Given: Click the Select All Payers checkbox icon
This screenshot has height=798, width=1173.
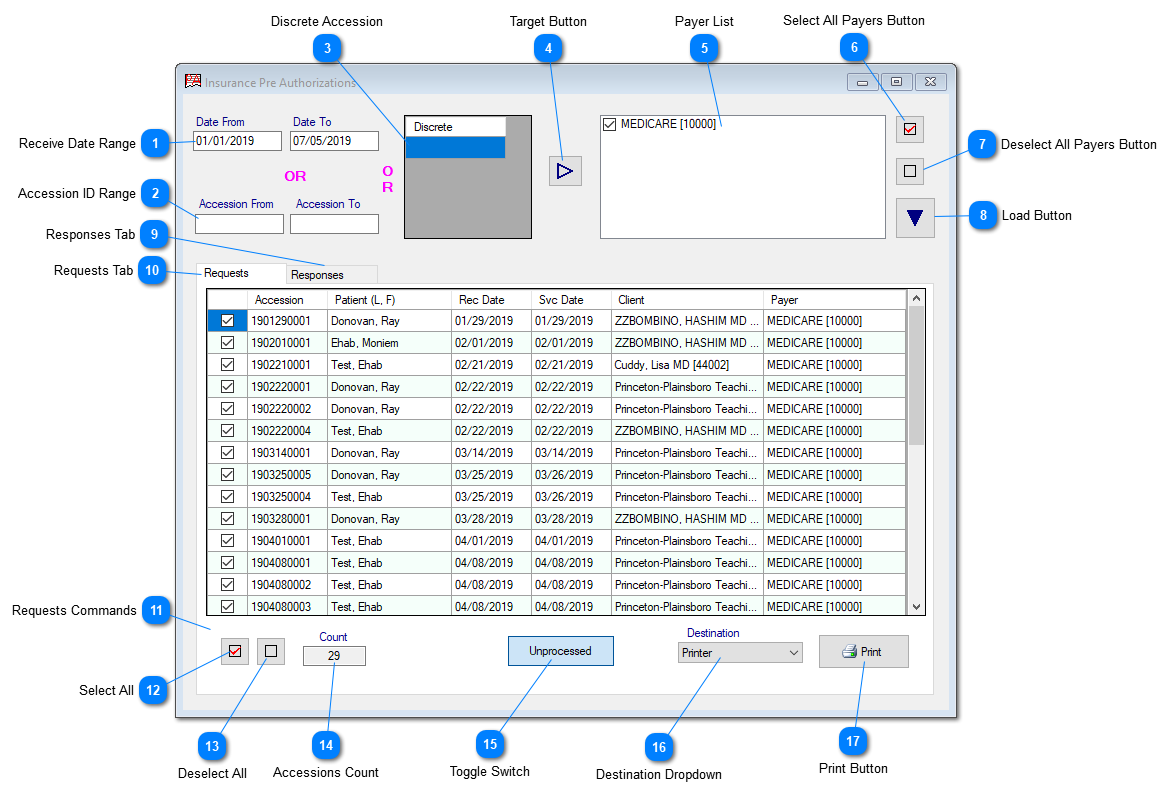Looking at the screenshot, I should tap(909, 129).
